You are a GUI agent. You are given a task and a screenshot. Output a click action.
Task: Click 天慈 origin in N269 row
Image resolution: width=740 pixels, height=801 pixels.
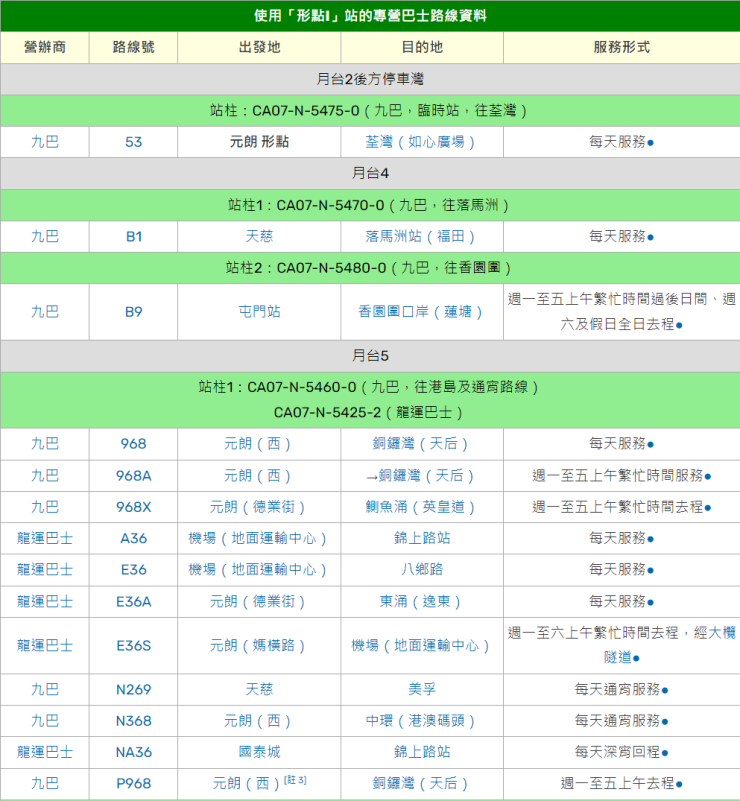pos(259,689)
